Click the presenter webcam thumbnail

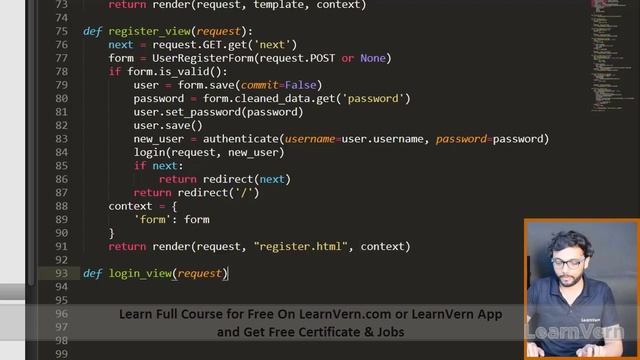pyautogui.click(x=582, y=289)
